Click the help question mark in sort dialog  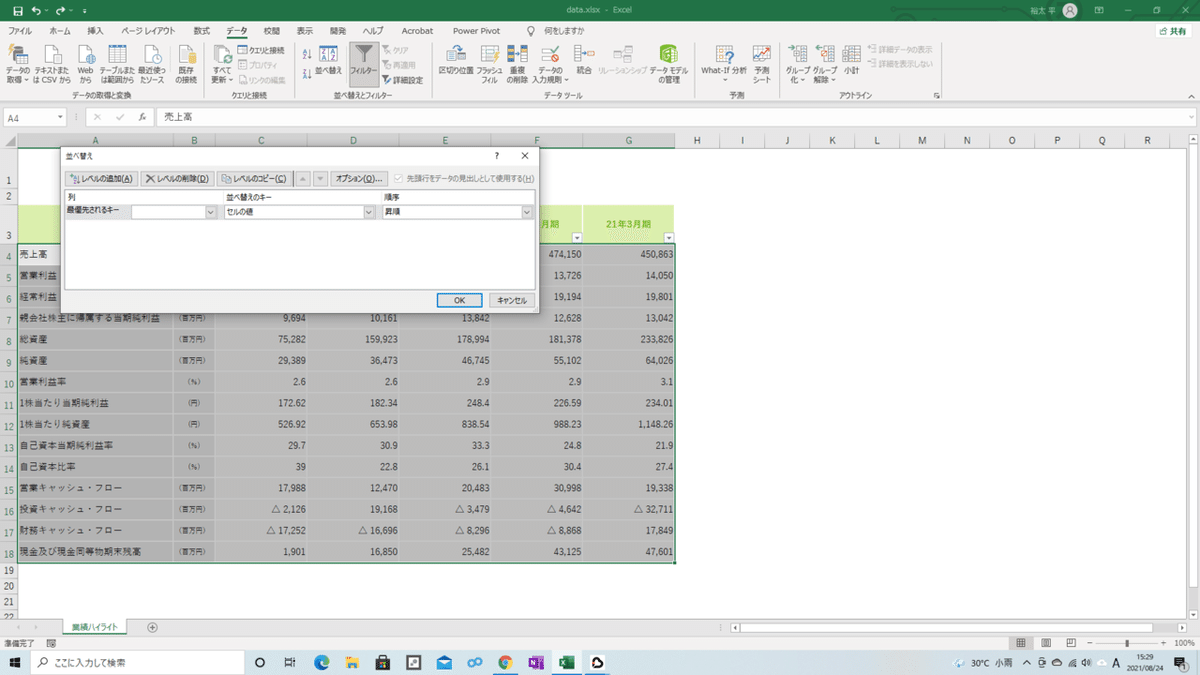(497, 156)
